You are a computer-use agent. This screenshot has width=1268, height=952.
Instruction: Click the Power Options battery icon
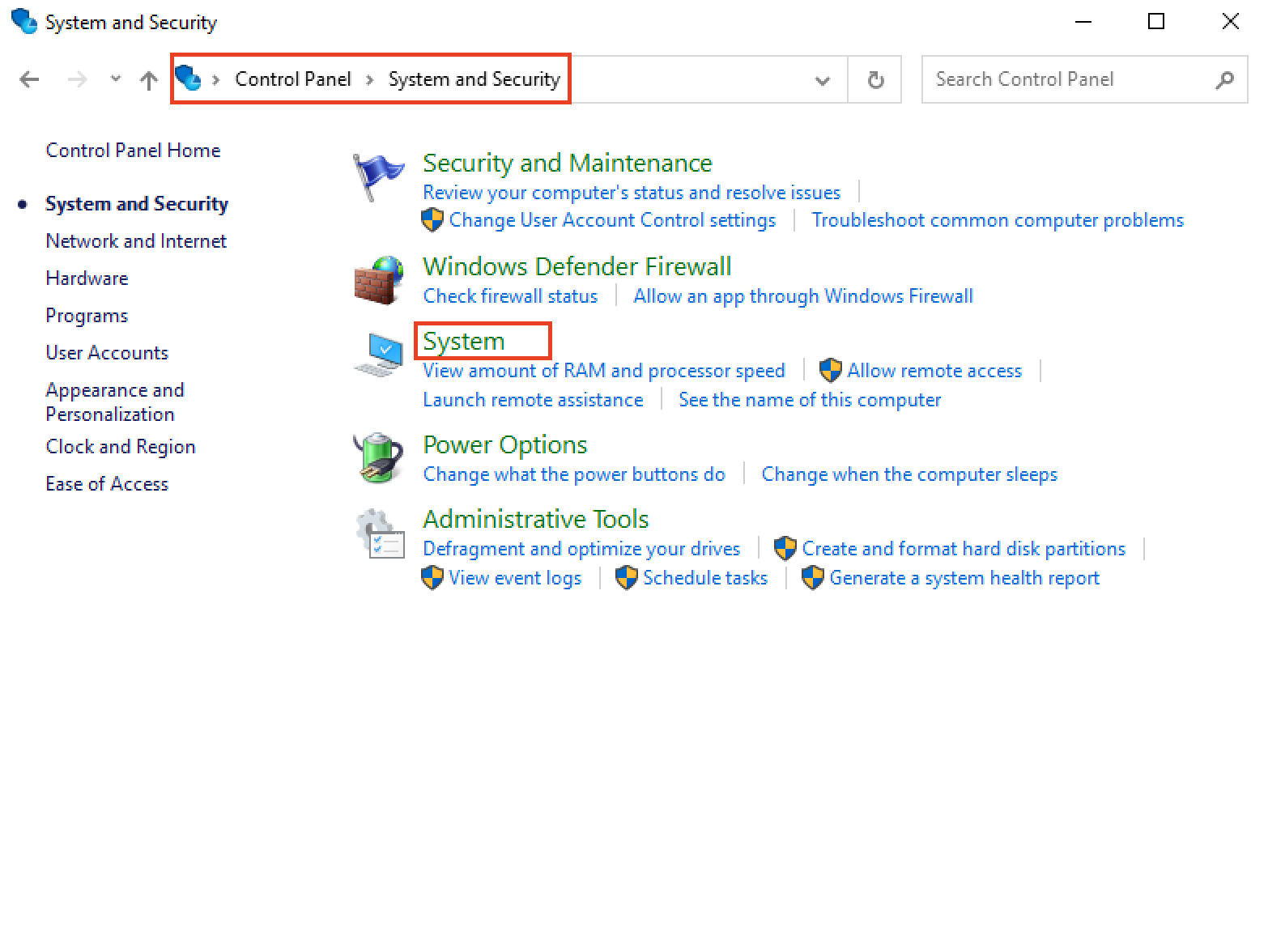click(378, 458)
